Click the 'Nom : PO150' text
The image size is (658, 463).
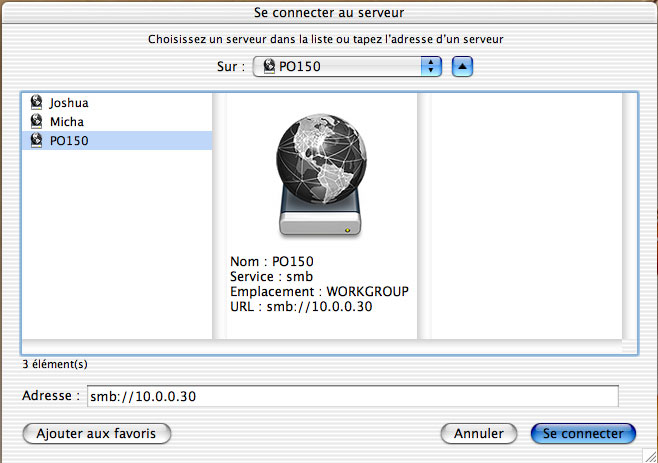point(272,262)
